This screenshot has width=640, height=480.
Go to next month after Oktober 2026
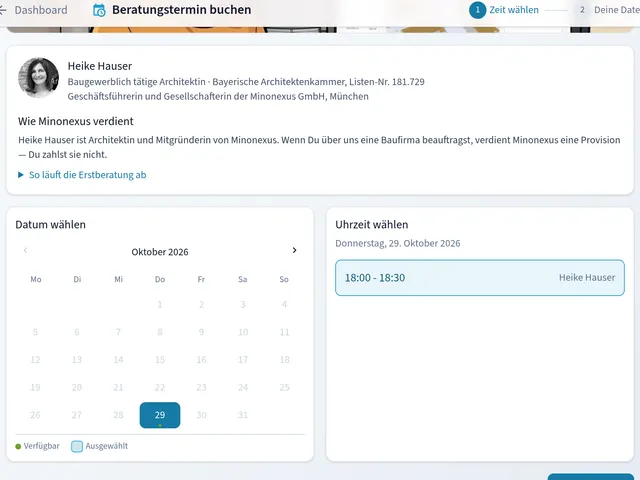[294, 250]
